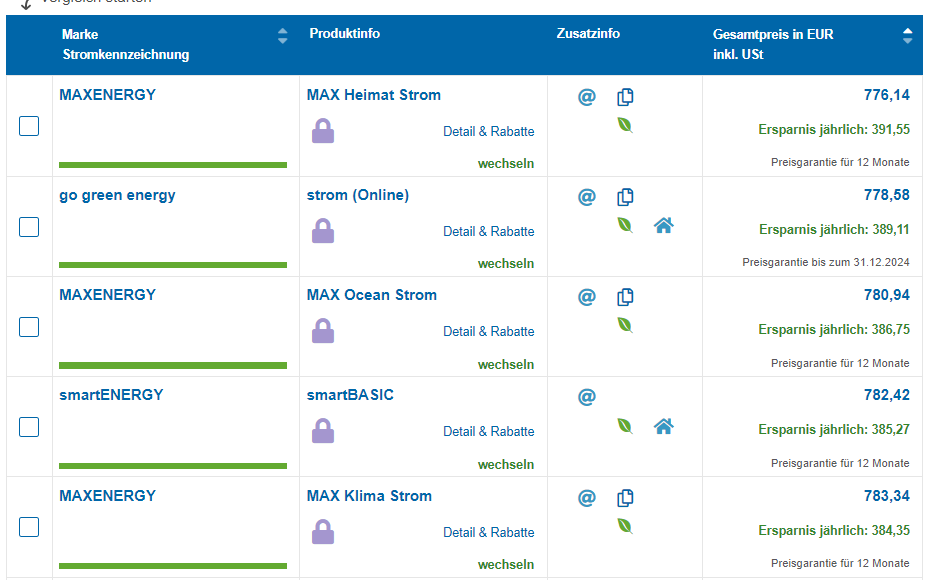The width and height of the screenshot is (928, 580).
Task: Click the @ icon in smartBASIC row
Action: click(587, 397)
